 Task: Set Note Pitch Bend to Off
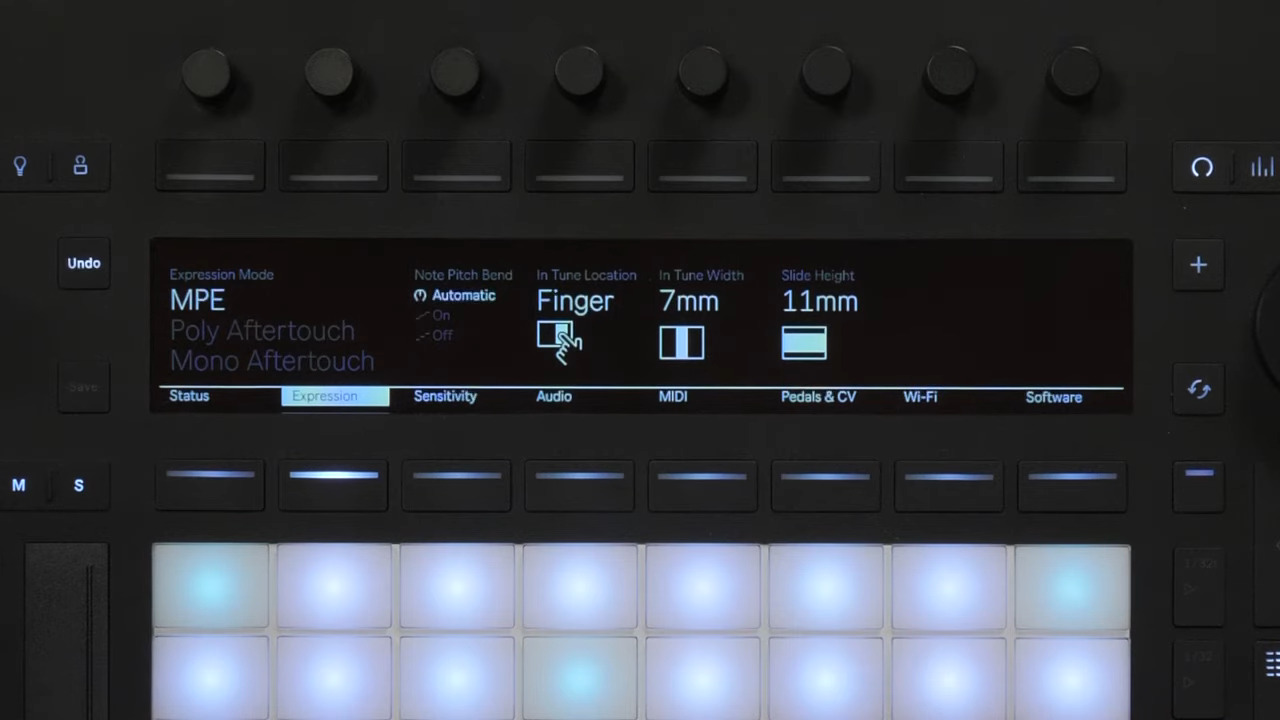click(443, 335)
